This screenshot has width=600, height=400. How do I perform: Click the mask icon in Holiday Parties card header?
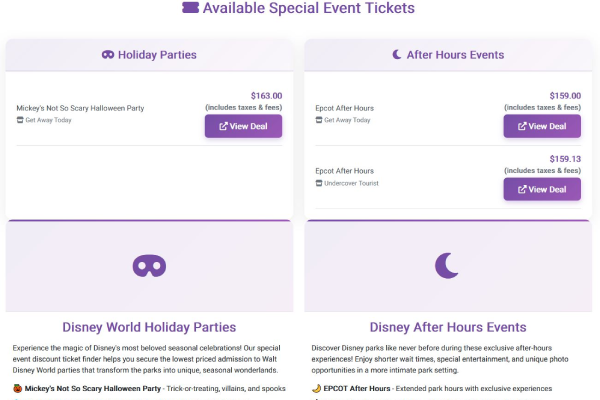(x=108, y=55)
